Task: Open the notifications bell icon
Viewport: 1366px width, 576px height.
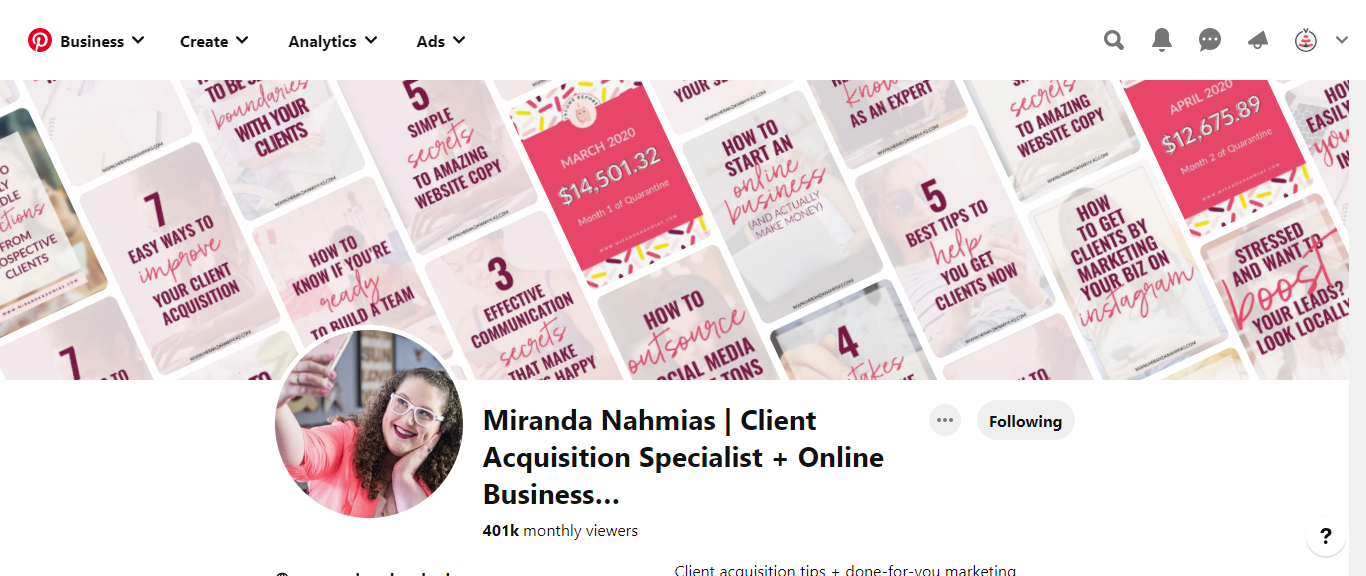Action: [x=1162, y=40]
